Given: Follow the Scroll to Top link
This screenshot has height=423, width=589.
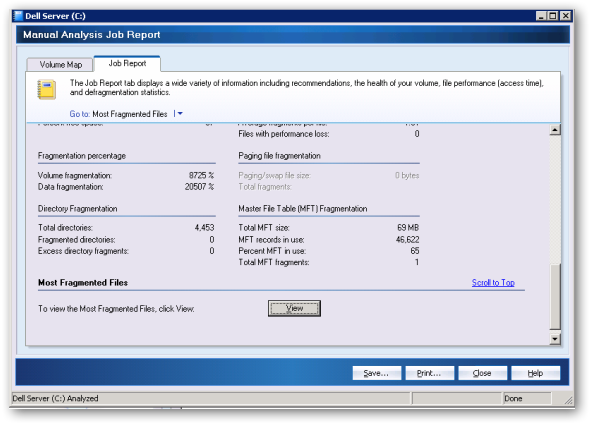Looking at the screenshot, I should (493, 283).
